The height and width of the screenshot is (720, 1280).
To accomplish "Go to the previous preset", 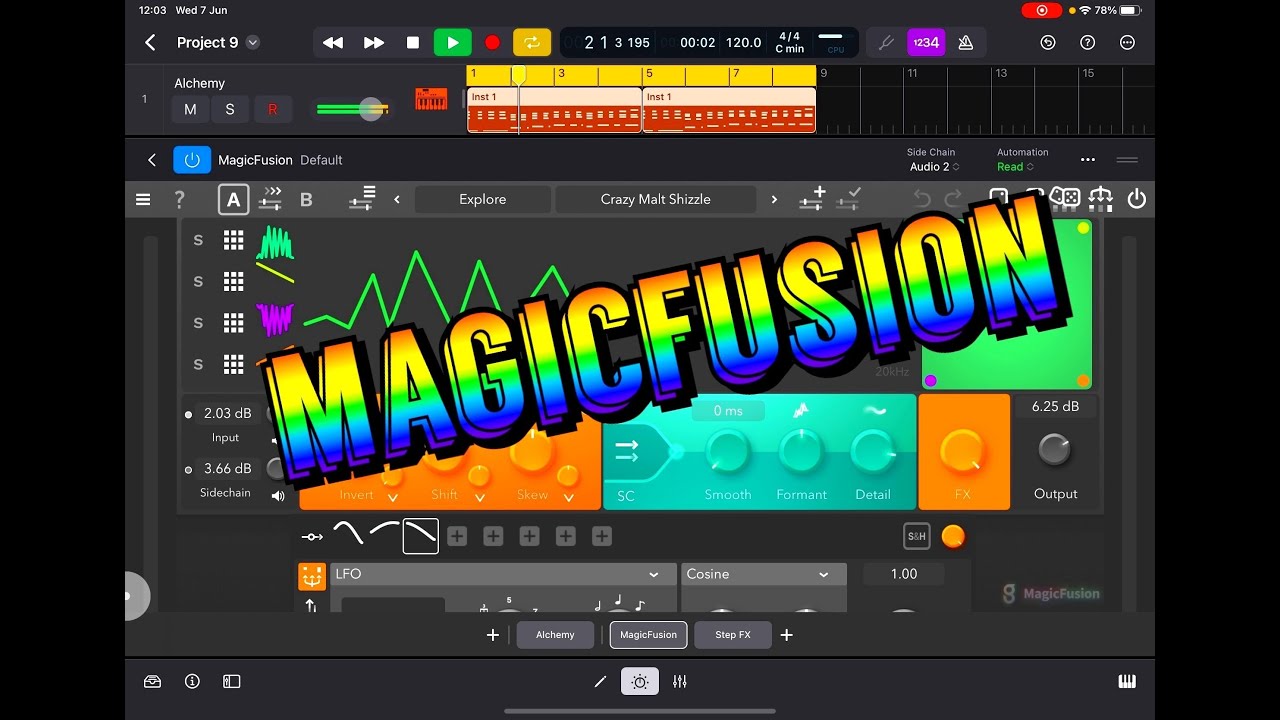I will click(x=397, y=199).
